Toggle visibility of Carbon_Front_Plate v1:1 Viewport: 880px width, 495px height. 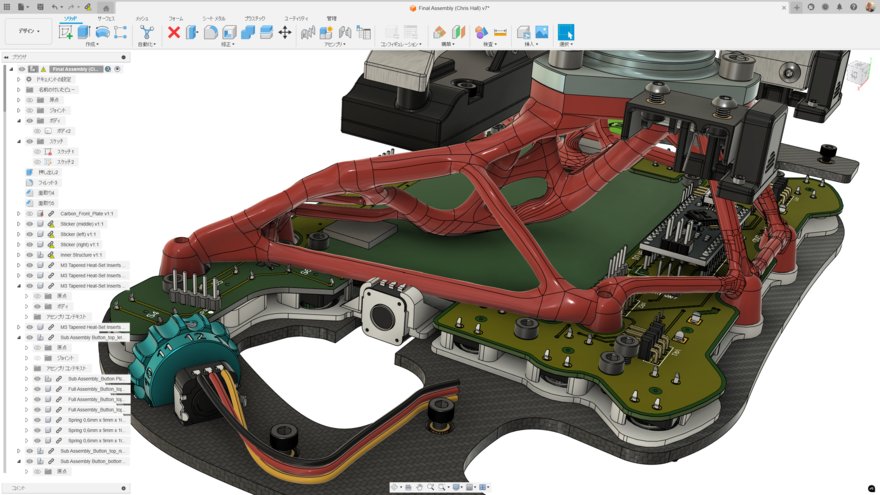(29, 213)
